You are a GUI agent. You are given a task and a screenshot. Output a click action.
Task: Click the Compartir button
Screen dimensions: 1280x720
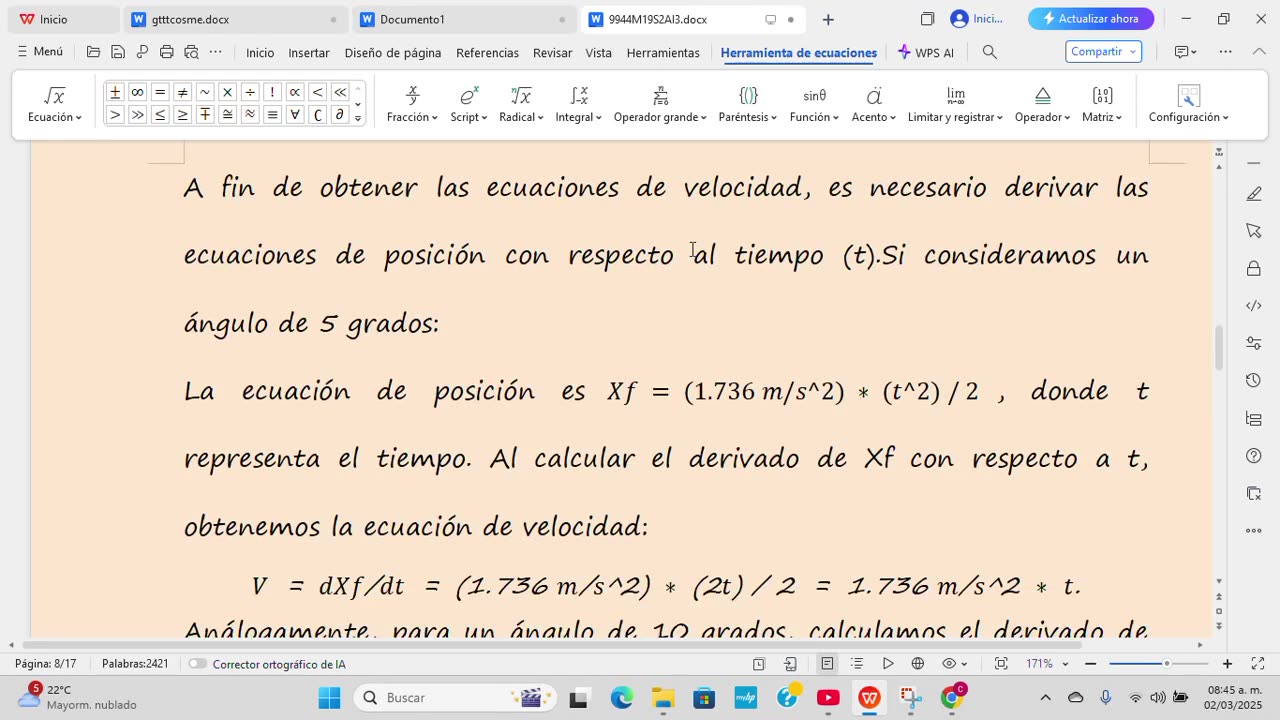[1103, 52]
